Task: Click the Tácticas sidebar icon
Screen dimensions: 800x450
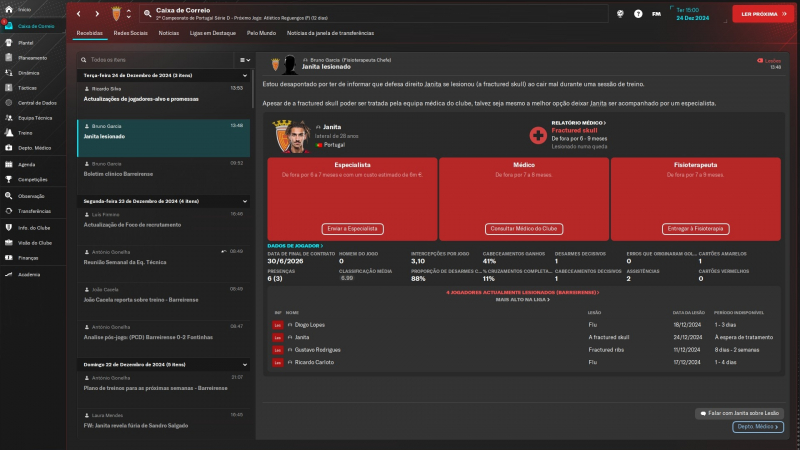Action: [8, 87]
